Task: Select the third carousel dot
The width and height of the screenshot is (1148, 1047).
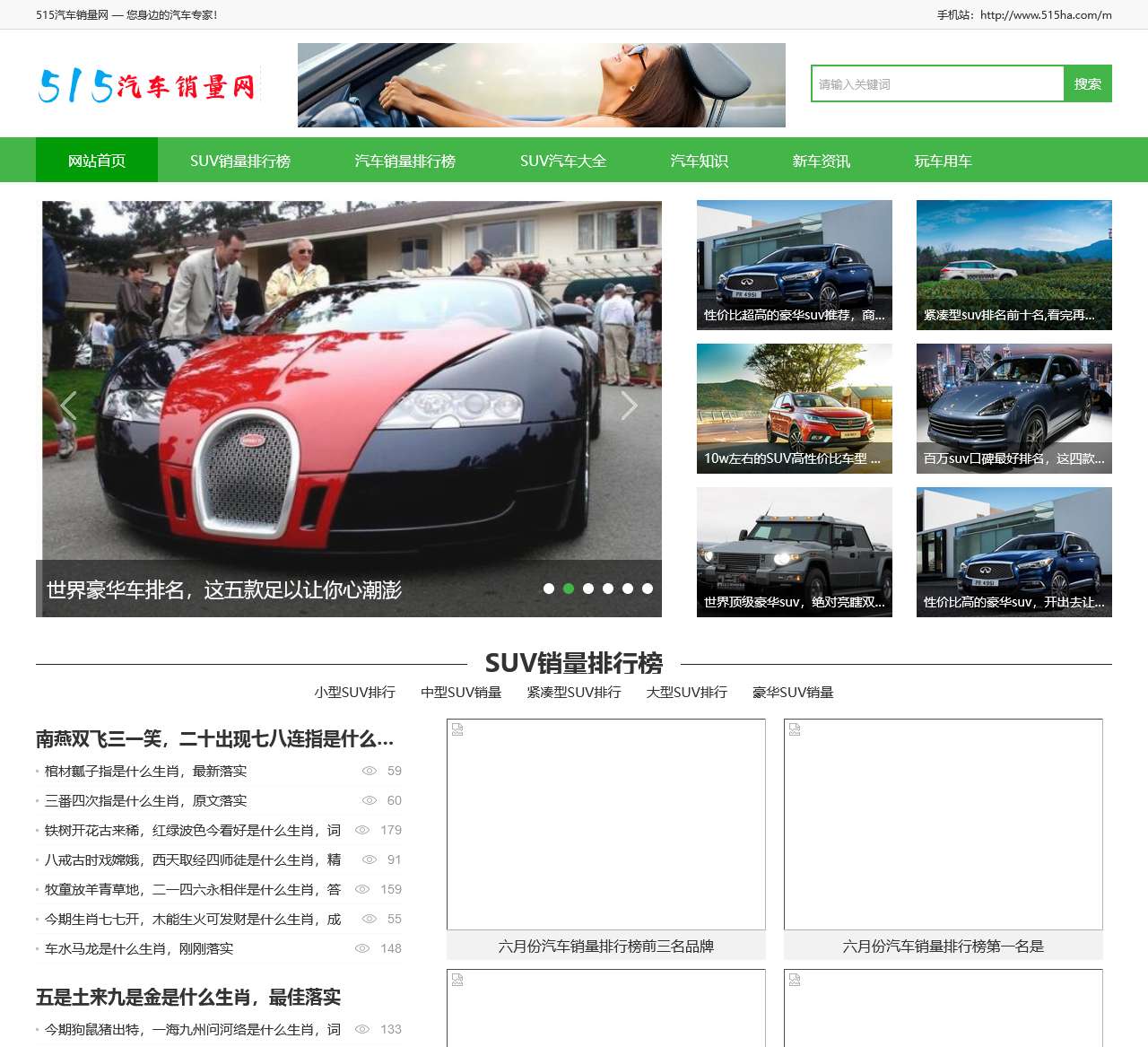Action: click(588, 589)
